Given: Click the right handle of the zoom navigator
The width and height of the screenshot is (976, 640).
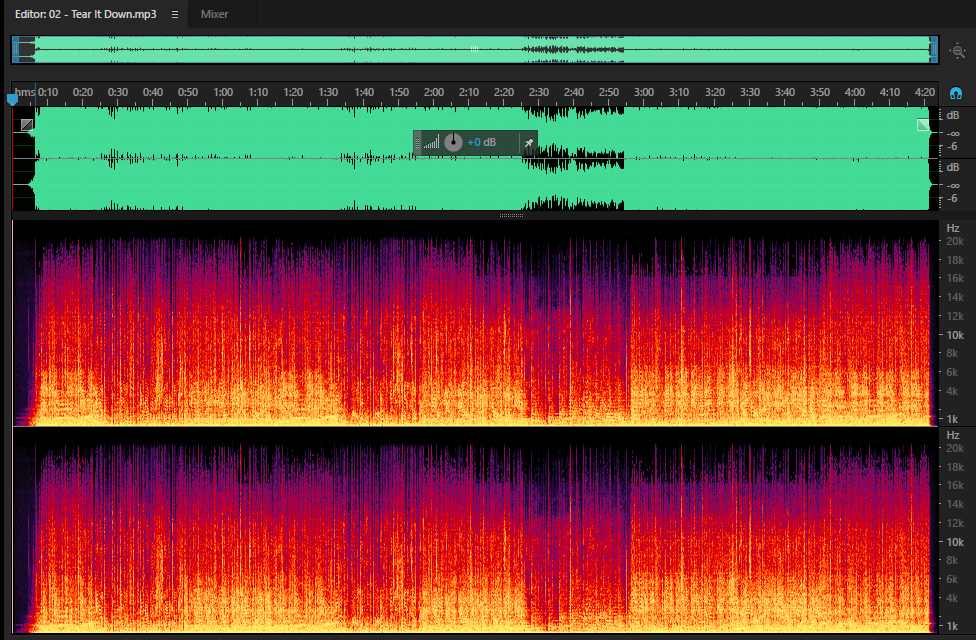Looking at the screenshot, I should pos(933,50).
